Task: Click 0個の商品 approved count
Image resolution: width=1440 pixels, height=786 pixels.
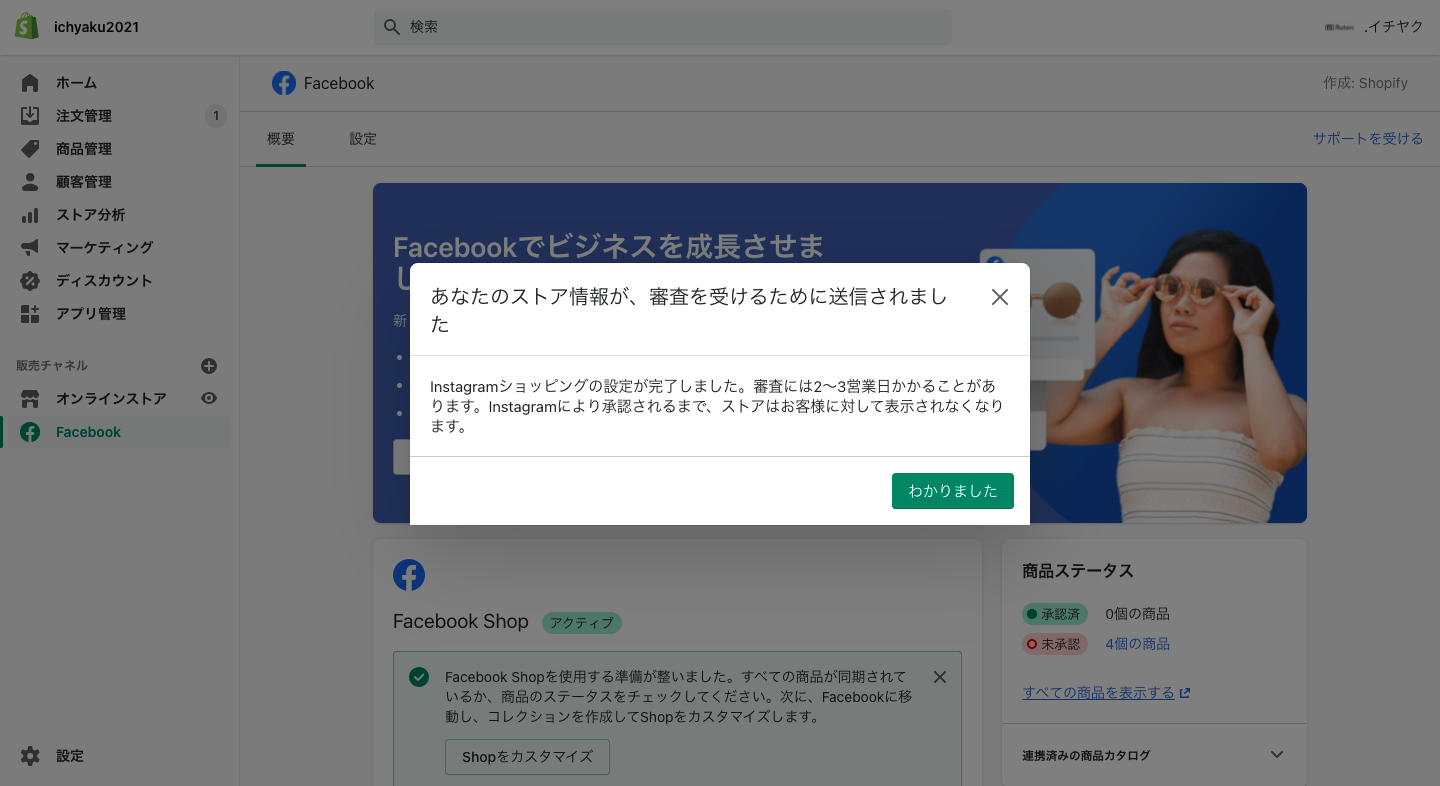Action: [1137, 614]
